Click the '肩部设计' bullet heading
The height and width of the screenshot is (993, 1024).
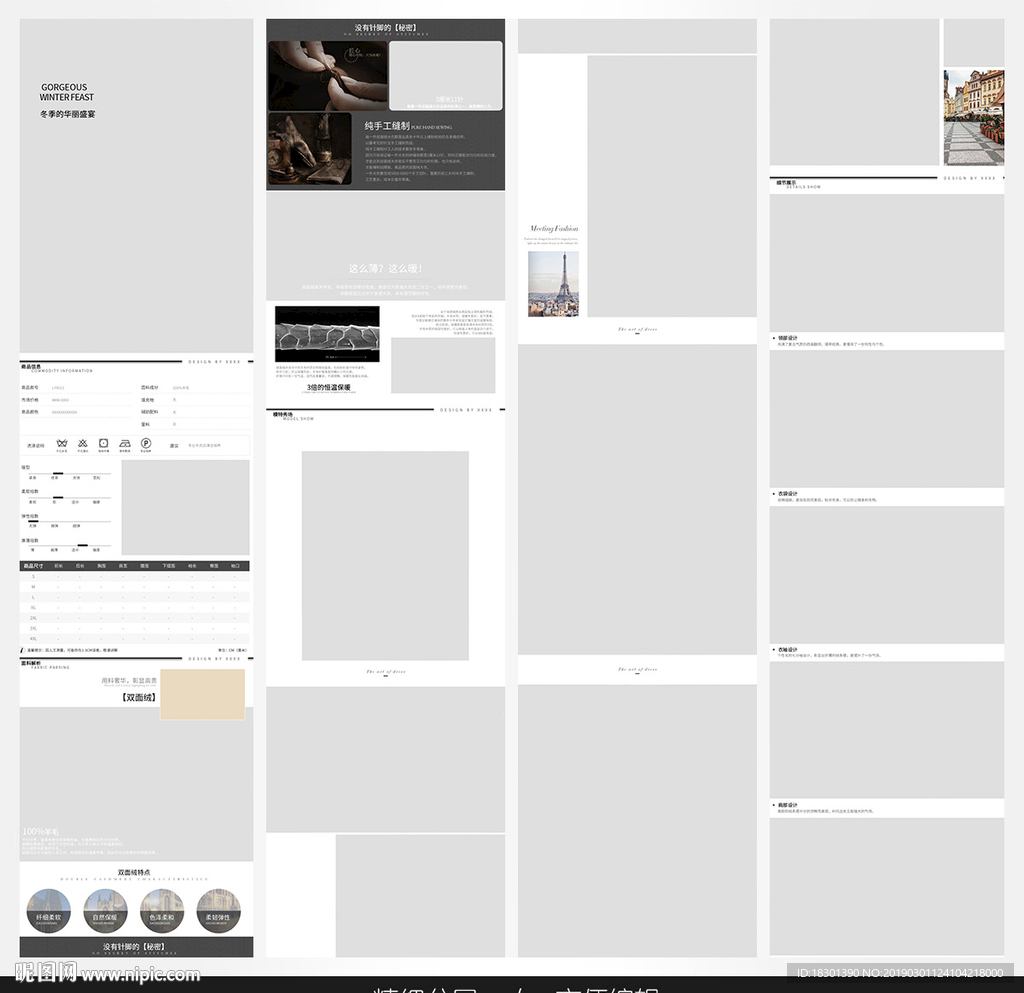pos(788,805)
